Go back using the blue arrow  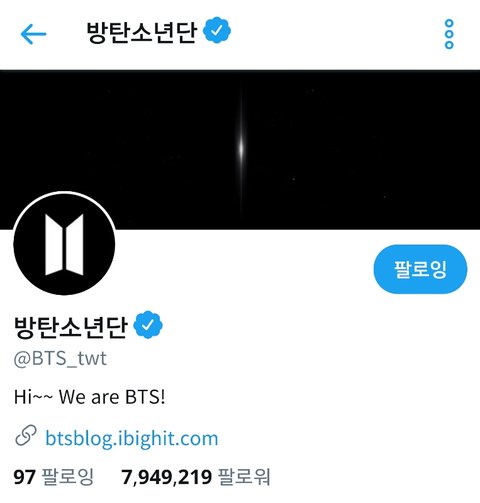point(33,34)
